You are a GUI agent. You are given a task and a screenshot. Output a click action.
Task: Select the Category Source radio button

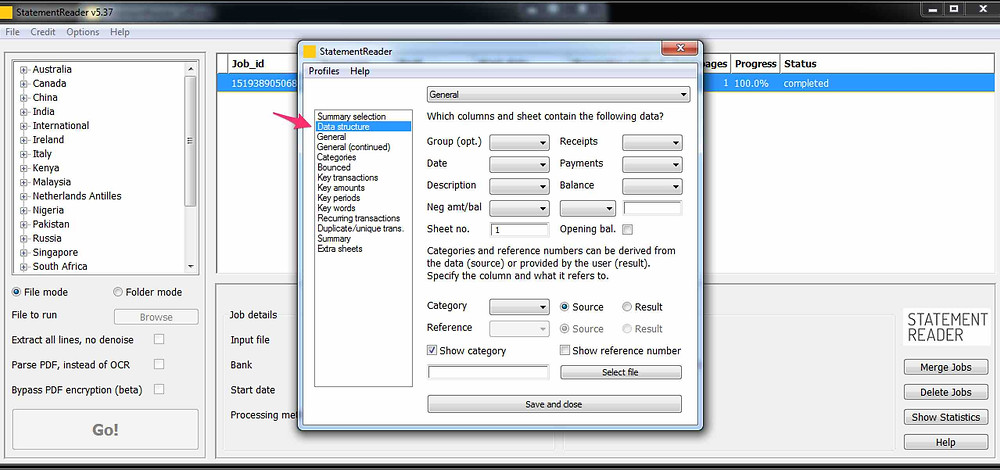tap(564, 307)
